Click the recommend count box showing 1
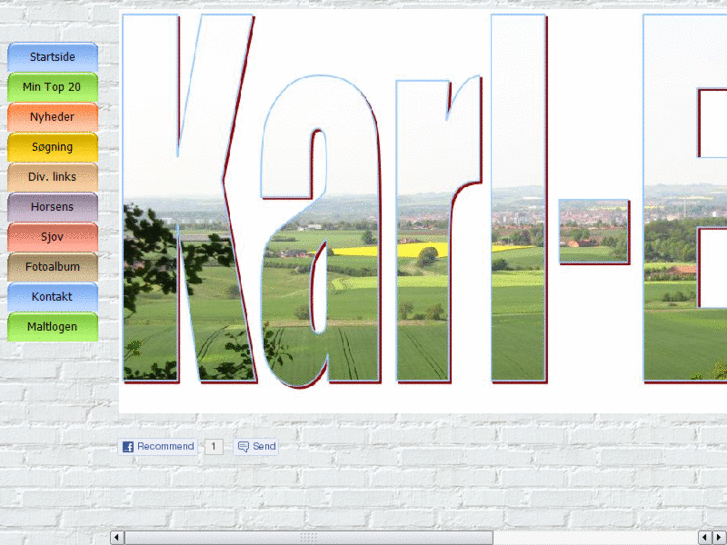 pos(214,447)
